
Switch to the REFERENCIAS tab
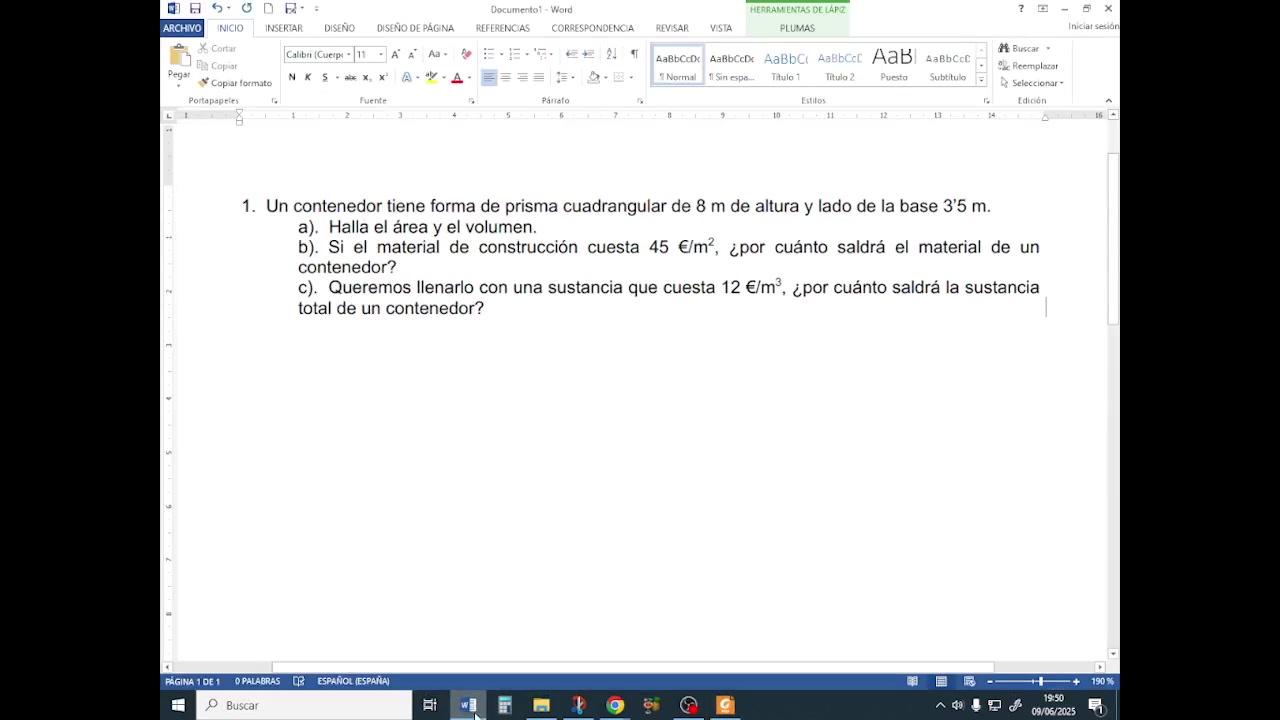[503, 28]
